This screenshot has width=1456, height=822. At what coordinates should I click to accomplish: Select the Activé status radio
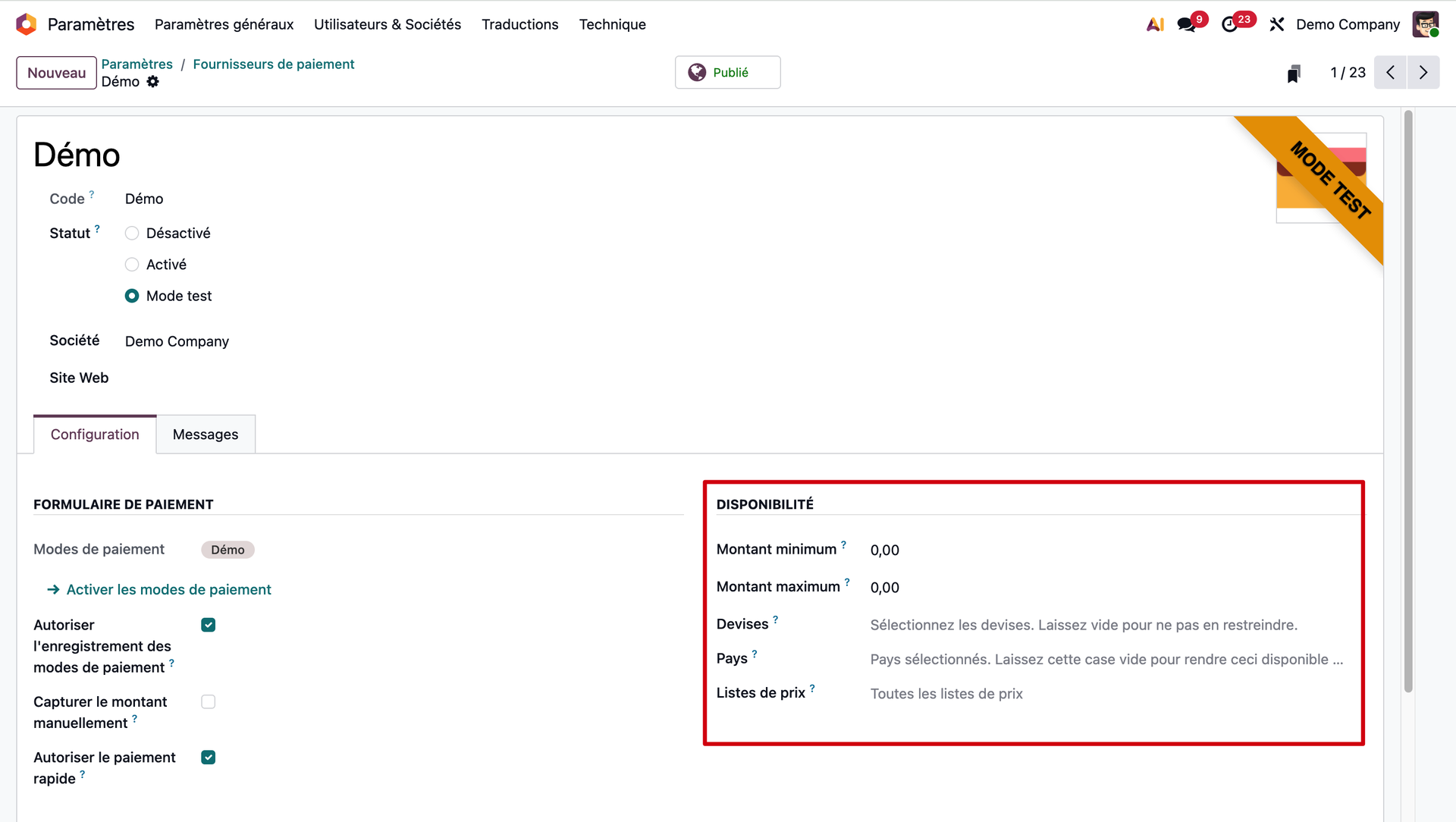[x=132, y=264]
